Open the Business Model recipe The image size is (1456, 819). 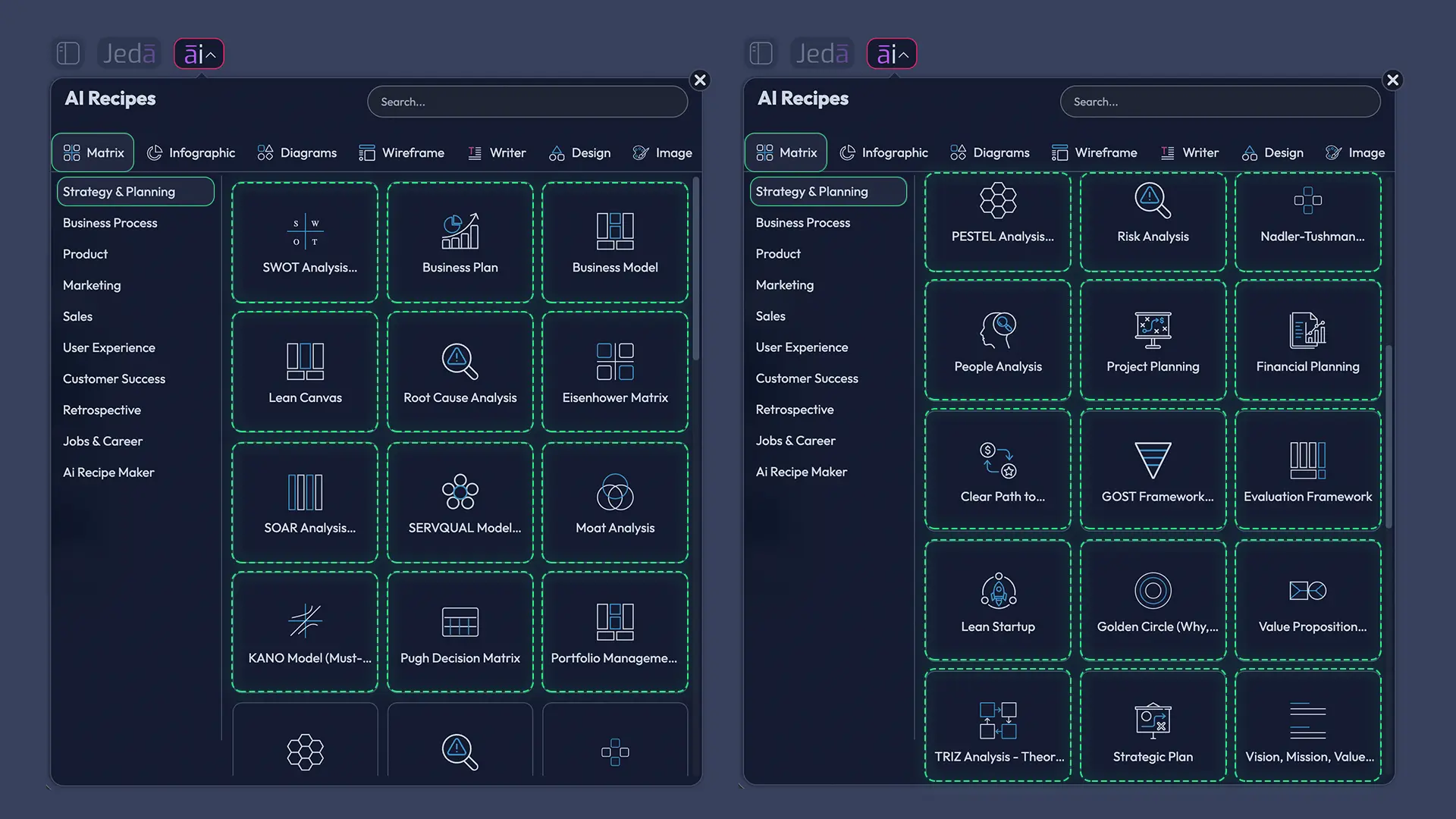coord(615,243)
